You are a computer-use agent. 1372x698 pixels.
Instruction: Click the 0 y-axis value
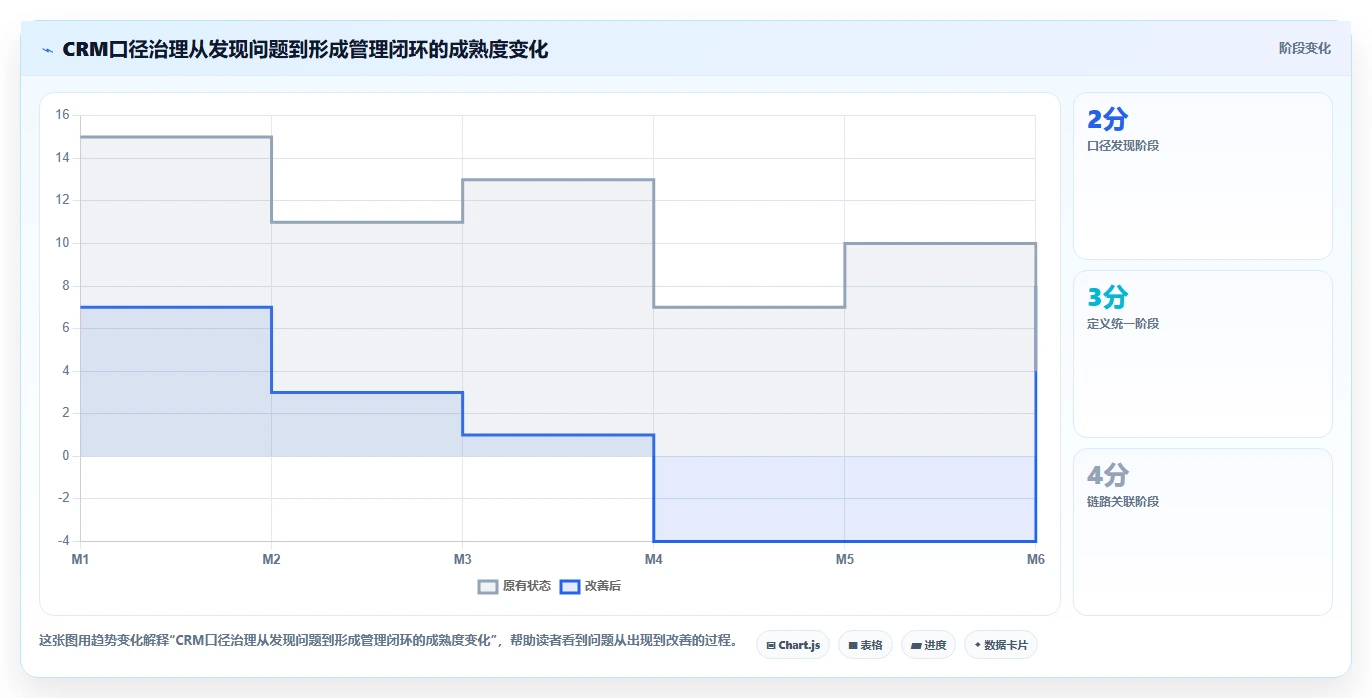(x=65, y=456)
